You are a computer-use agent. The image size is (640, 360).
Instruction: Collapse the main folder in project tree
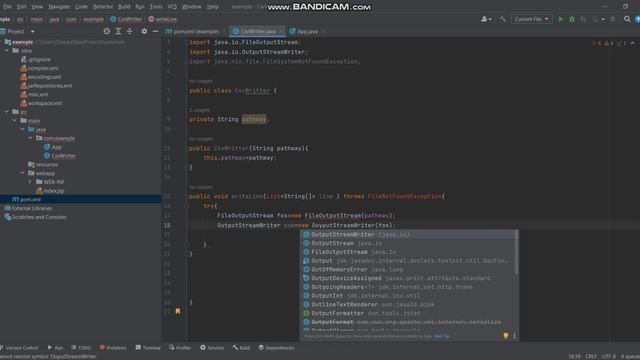pyautogui.click(x=15, y=120)
